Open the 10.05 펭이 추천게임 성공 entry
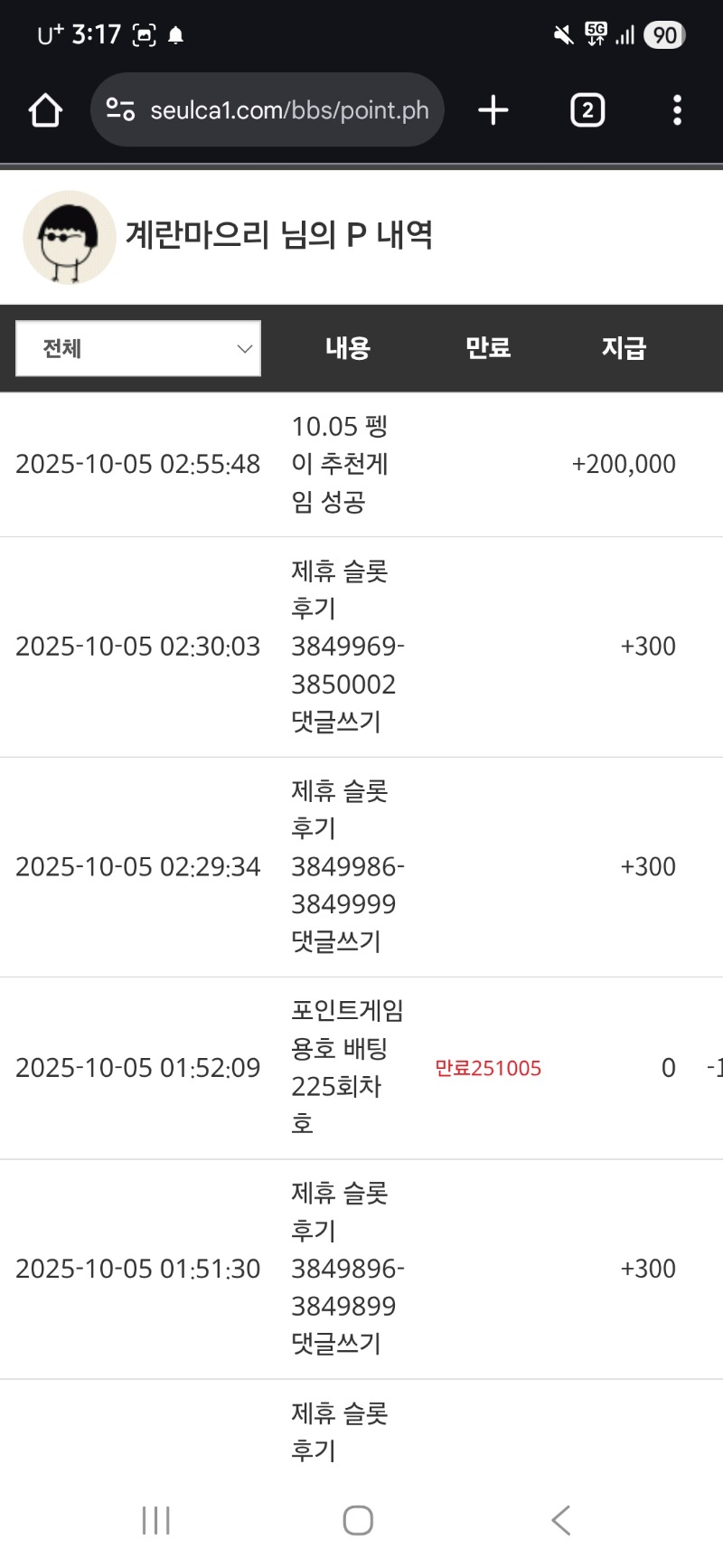 tap(340, 464)
